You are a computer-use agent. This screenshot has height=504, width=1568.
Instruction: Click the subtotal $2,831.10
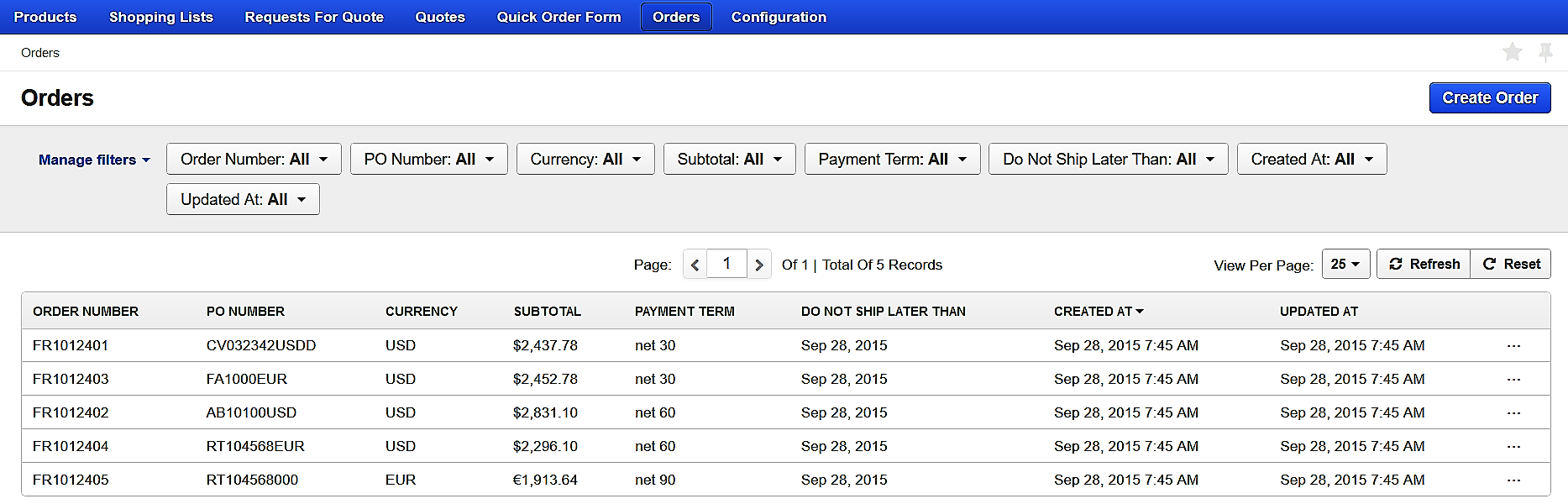tap(546, 413)
